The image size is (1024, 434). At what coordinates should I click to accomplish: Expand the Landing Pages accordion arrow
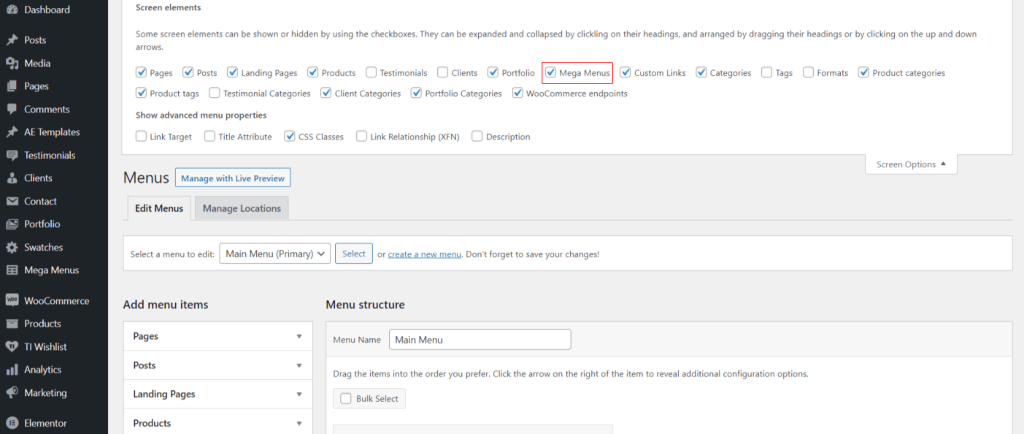299,394
